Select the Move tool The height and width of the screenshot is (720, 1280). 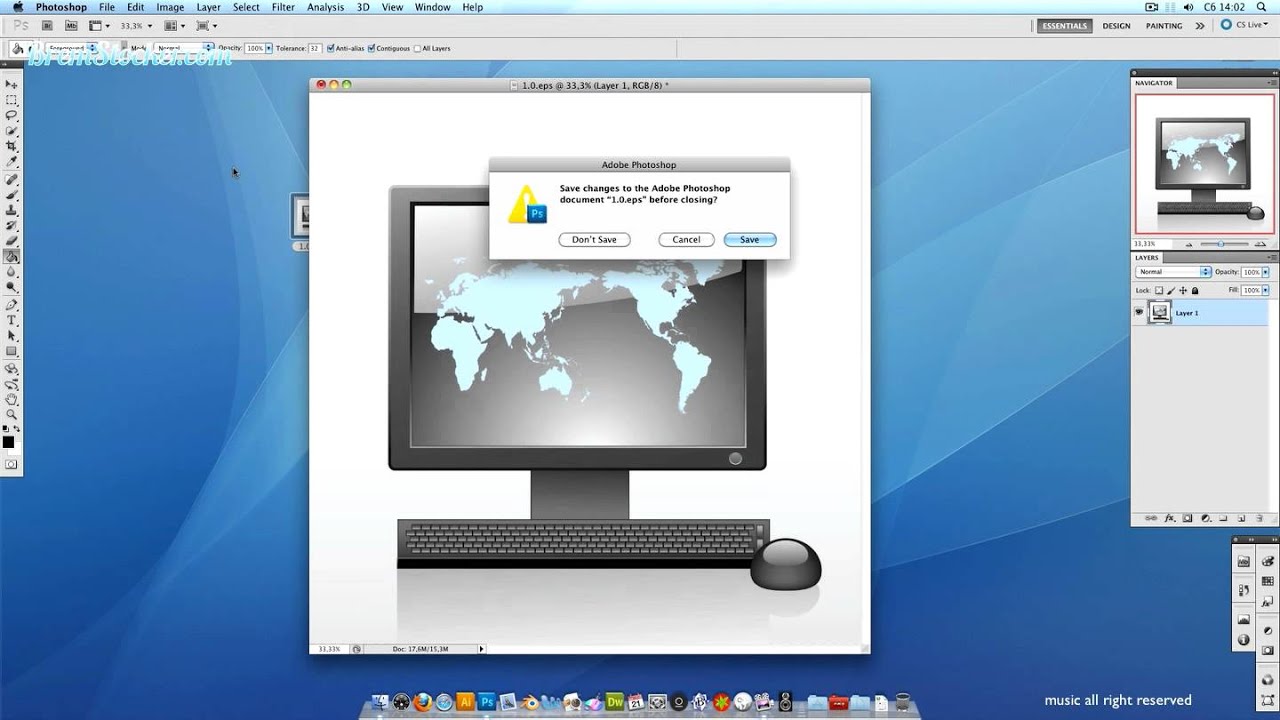coord(12,85)
